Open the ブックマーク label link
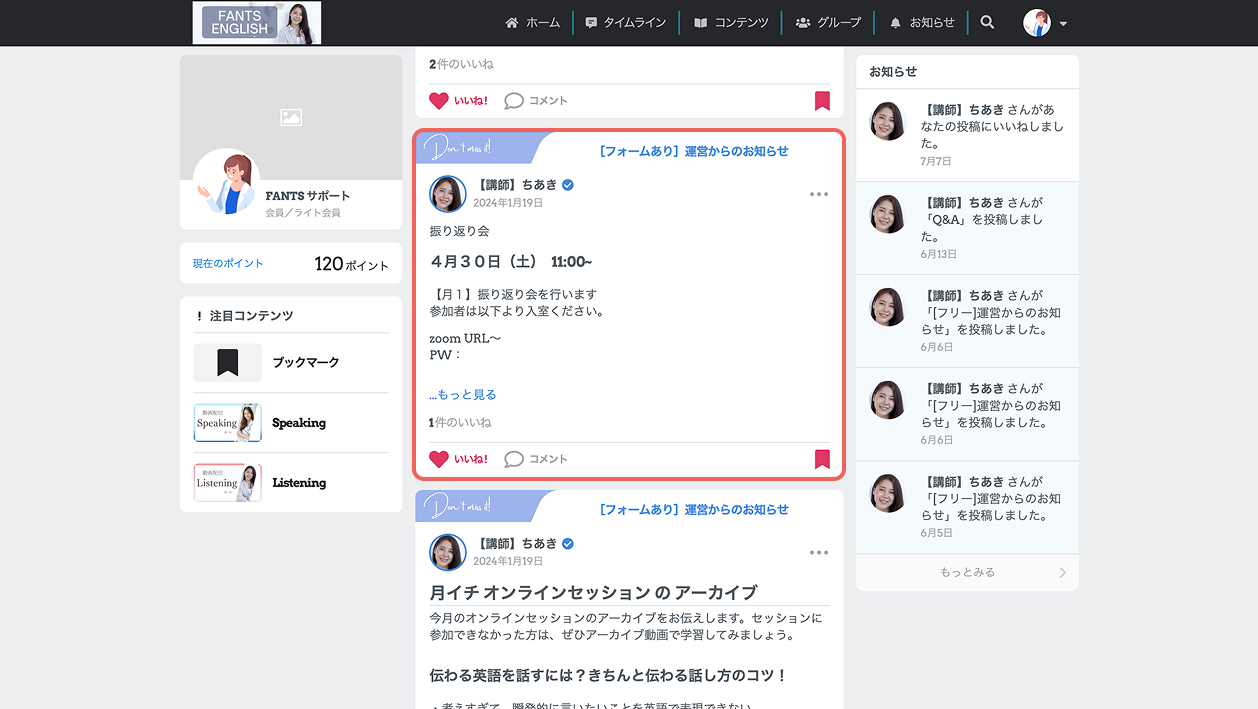Image resolution: width=1258 pixels, height=709 pixels. pos(306,362)
